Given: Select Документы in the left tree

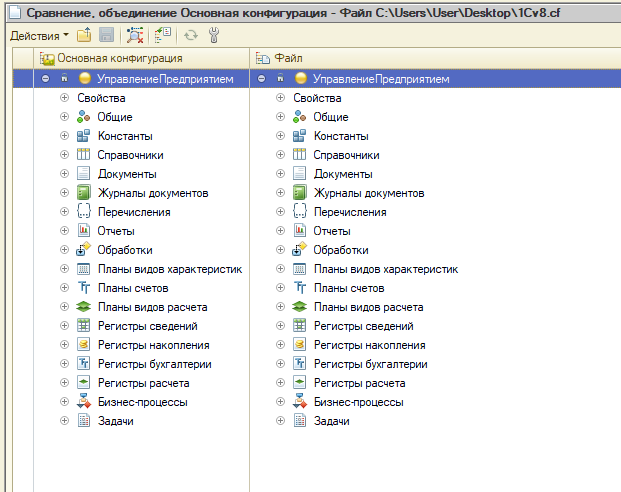Looking at the screenshot, I should point(127,174).
